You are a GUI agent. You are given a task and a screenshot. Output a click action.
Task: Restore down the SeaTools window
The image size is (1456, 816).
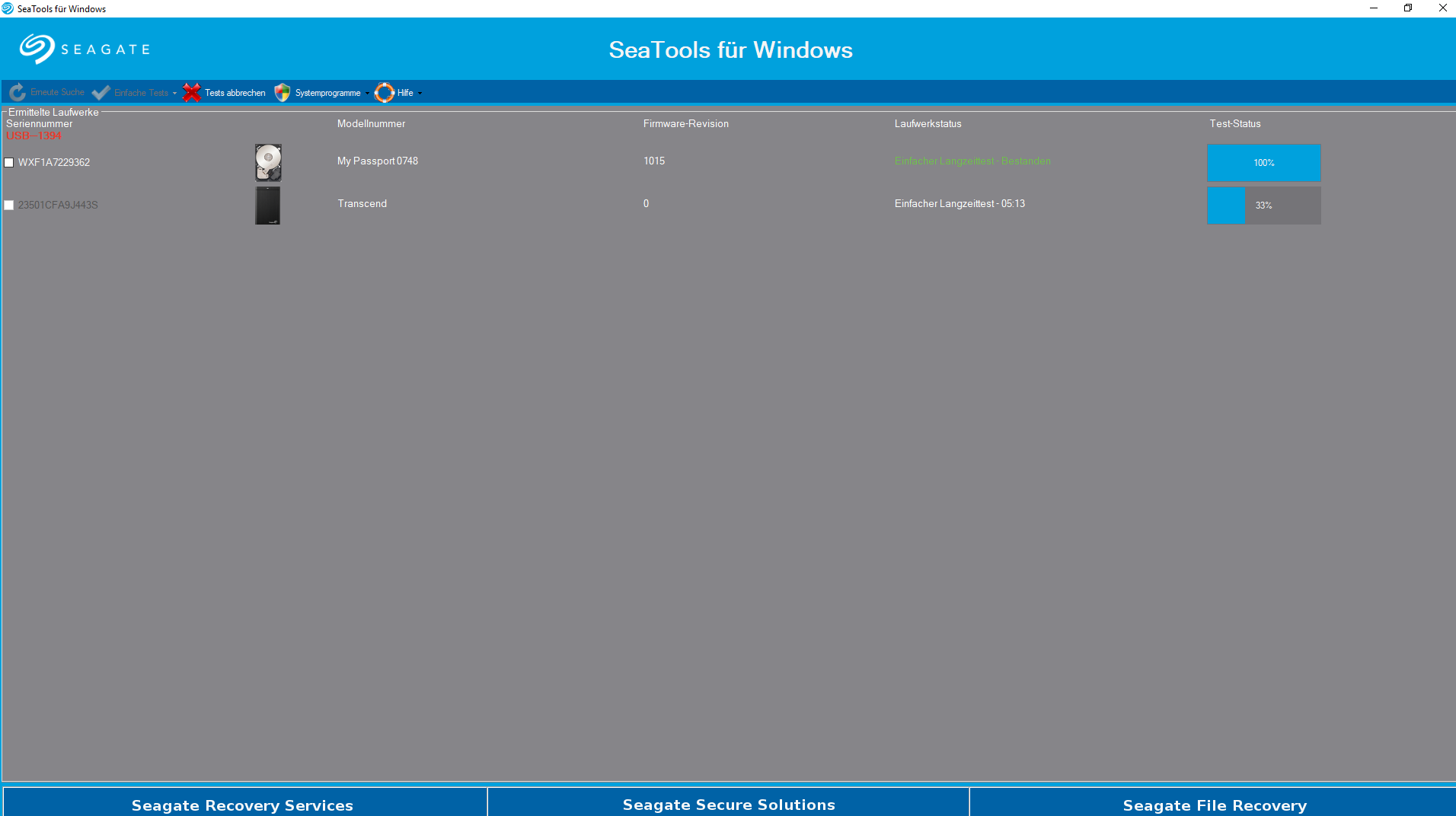(1408, 8)
